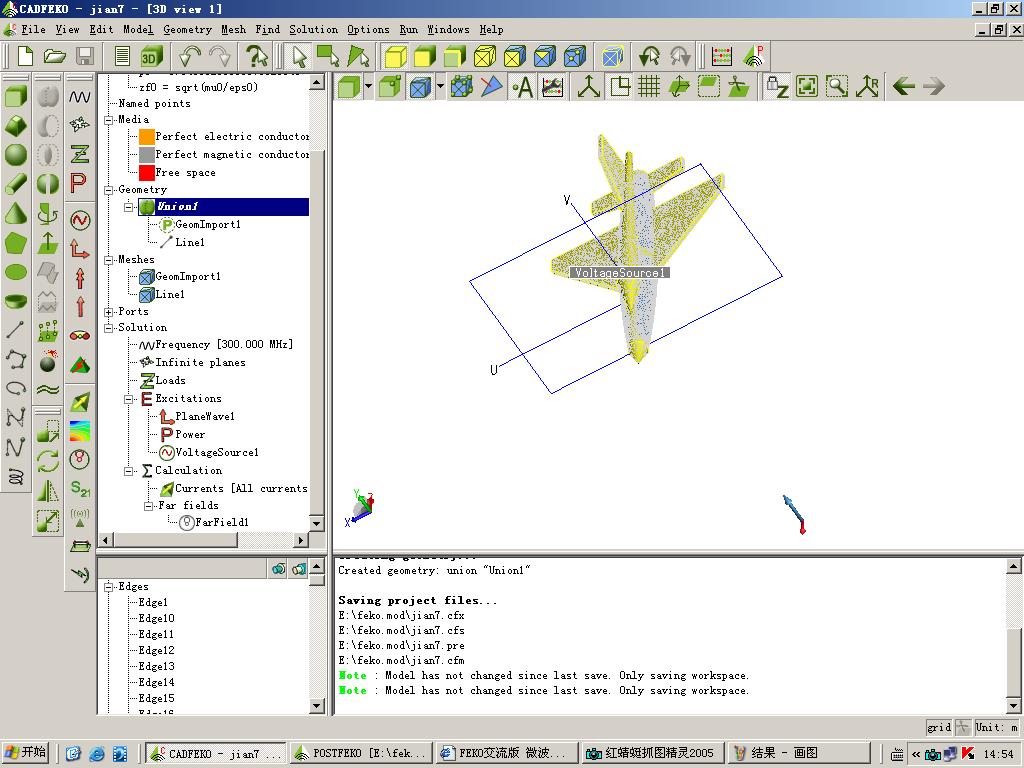Add a voltage source excitation icon
Image resolution: width=1024 pixels, height=768 pixels.
[x=80, y=220]
